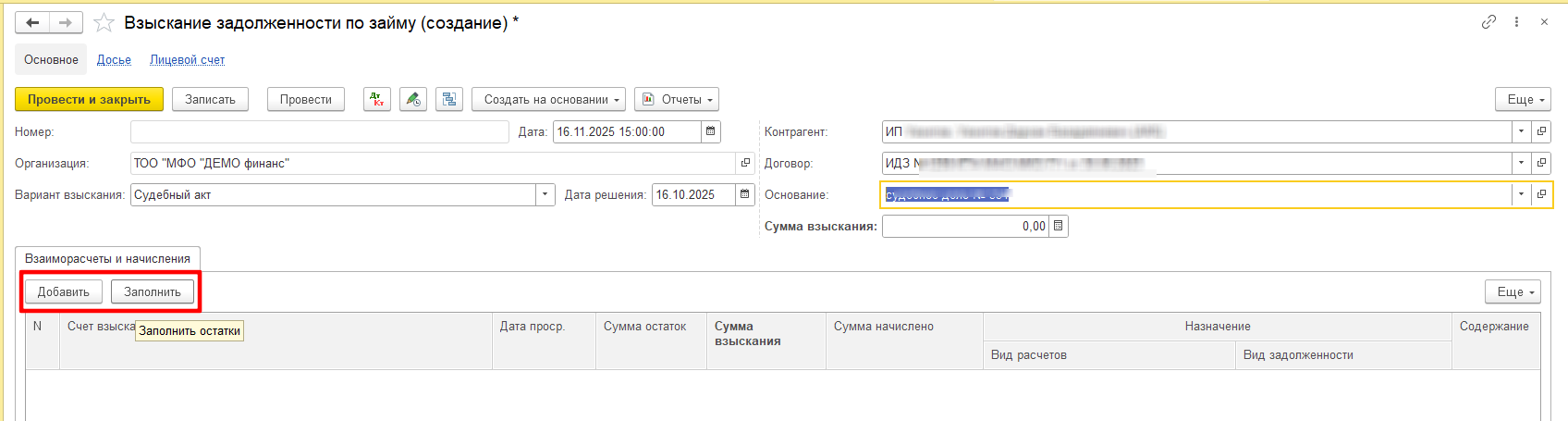This screenshot has width=1568, height=421.
Task: Close the document form with X
Action: coord(1544,22)
